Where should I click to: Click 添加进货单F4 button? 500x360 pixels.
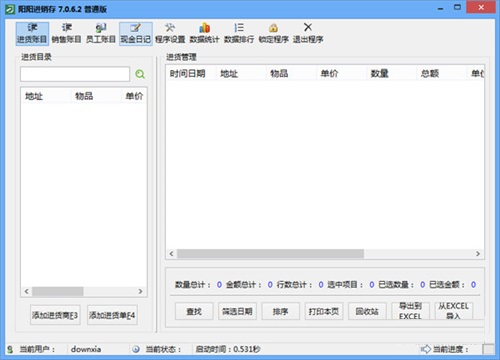[x=112, y=315]
